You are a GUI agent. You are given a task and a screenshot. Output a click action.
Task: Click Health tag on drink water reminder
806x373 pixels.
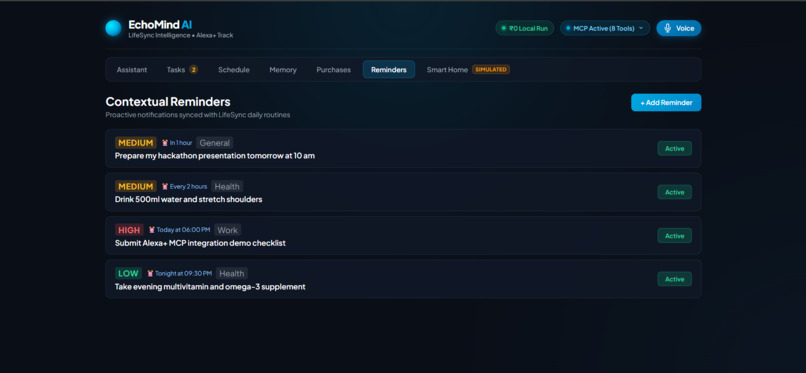[227, 186]
